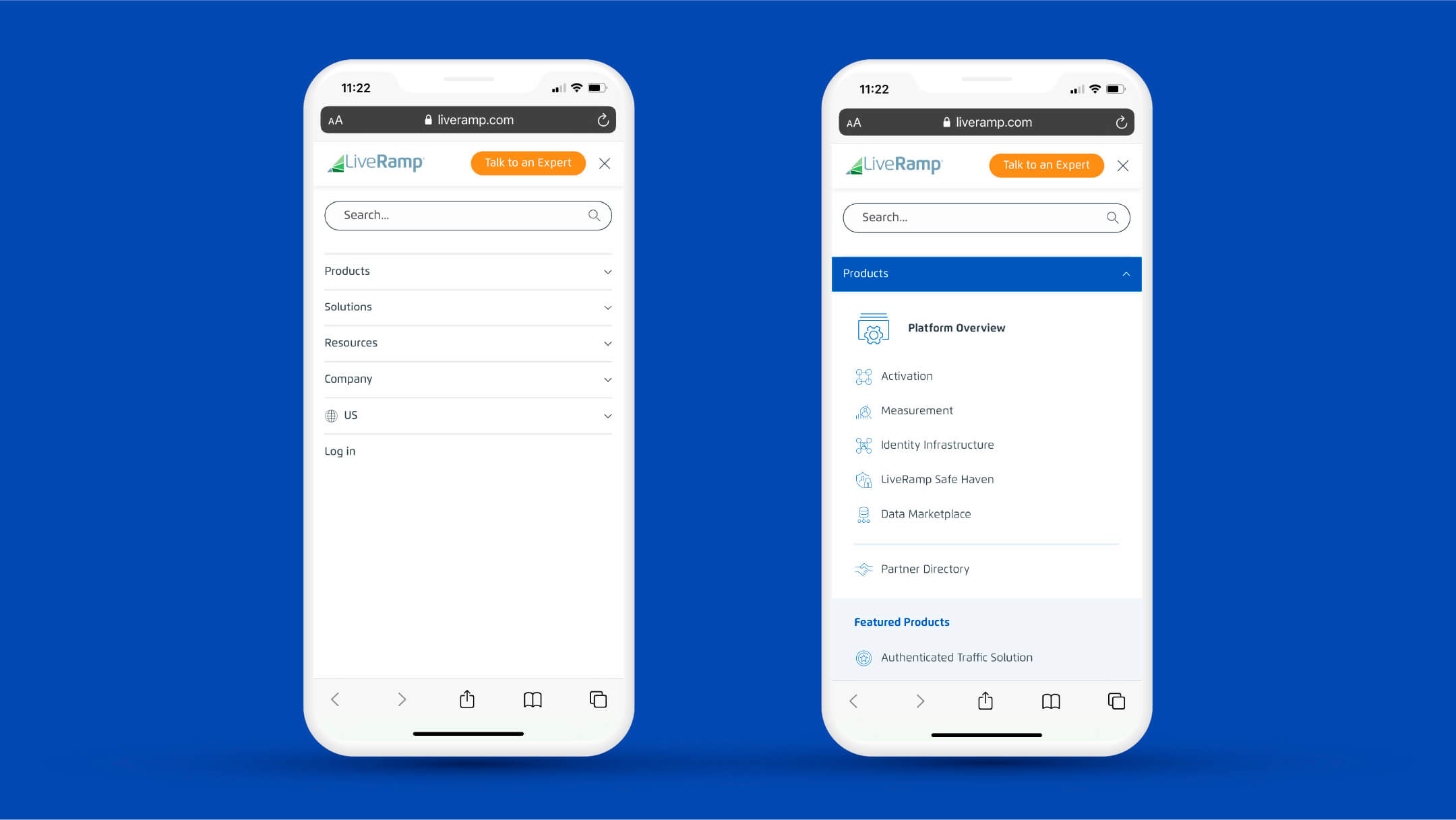Click the Log in link
Image resolution: width=1456 pixels, height=820 pixels.
(x=339, y=451)
